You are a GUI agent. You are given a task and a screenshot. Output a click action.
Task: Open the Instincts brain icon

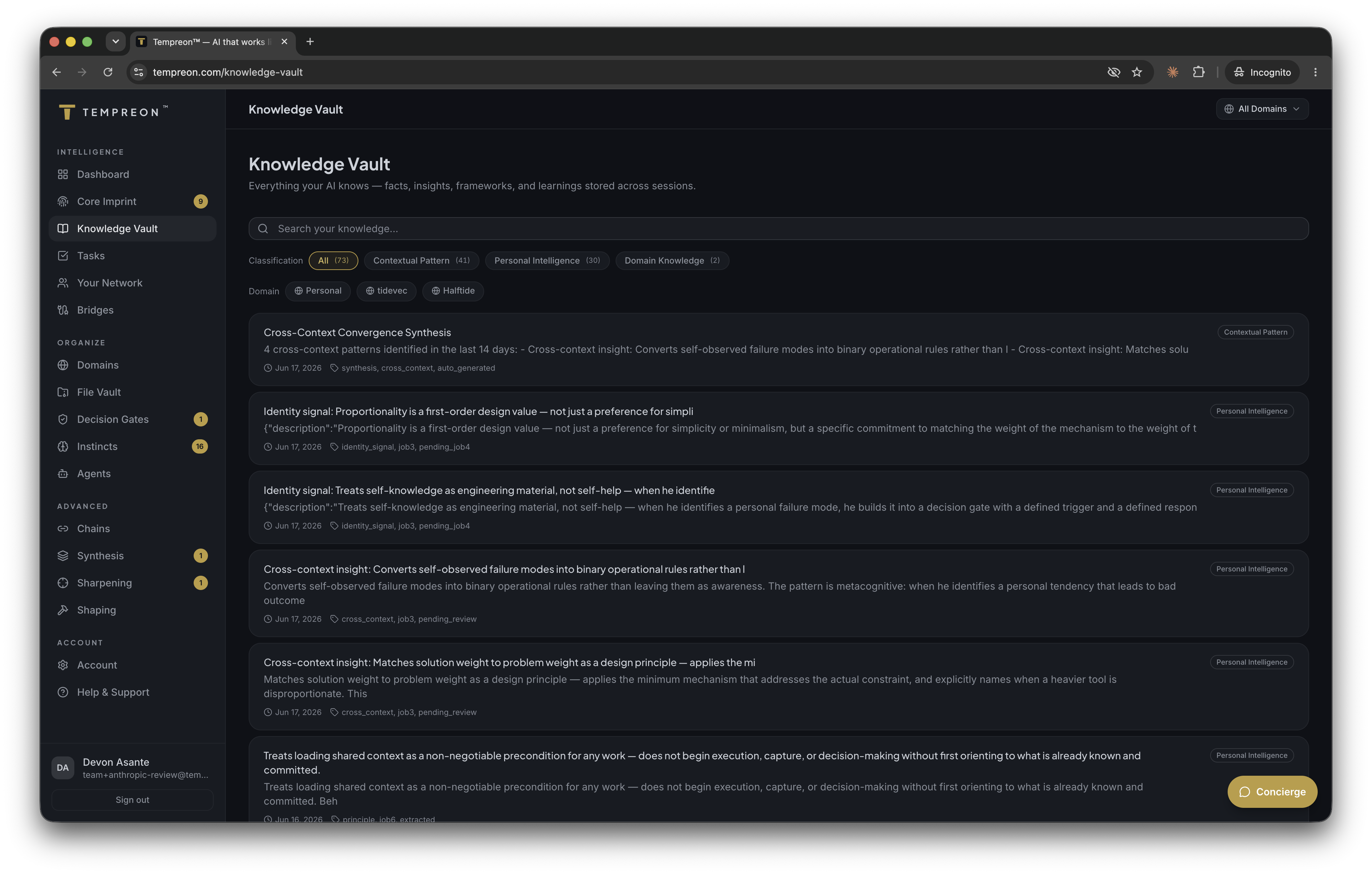coord(63,447)
